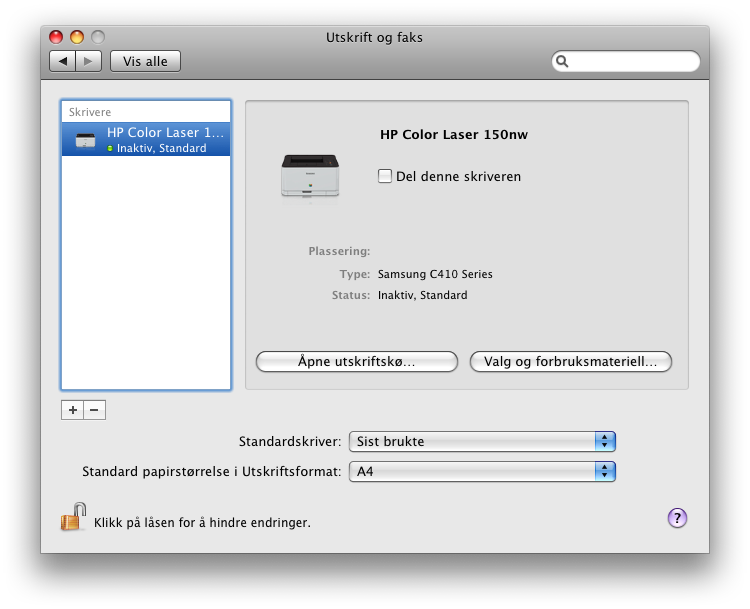Open help with the question mark button
Image resolution: width=750 pixels, height=609 pixels.
[677, 518]
